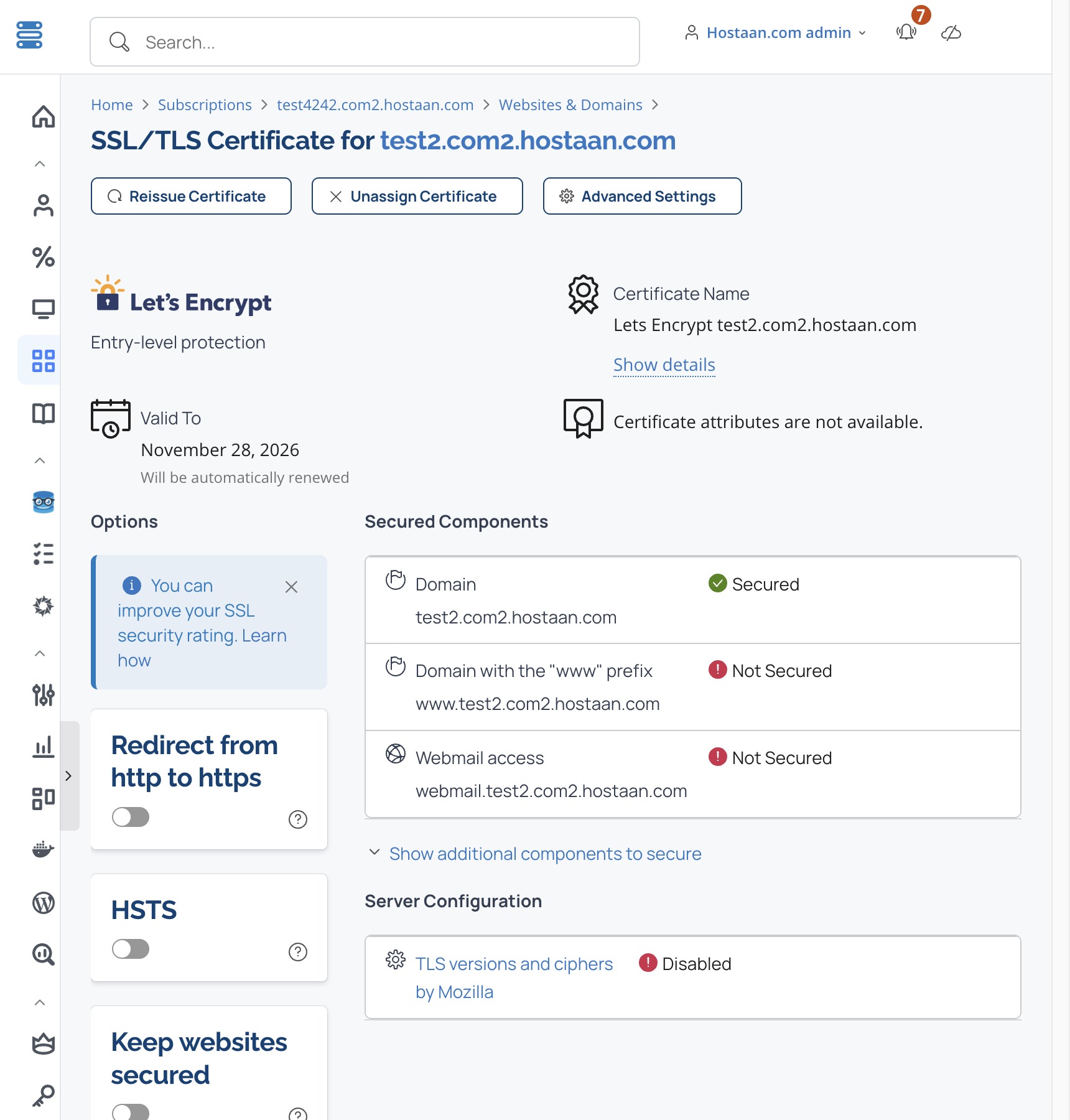Open the Customers person icon in sidebar
Screen dimensions: 1070x1120
coord(43,205)
